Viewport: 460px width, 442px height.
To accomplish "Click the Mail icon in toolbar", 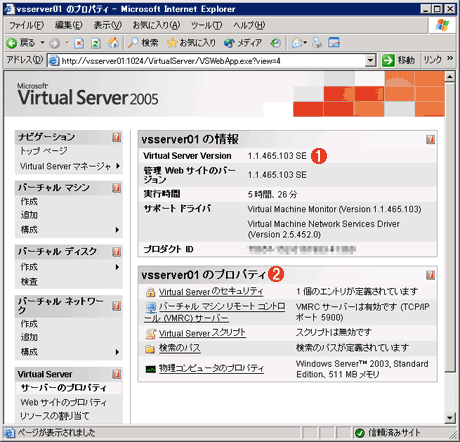I will click(297, 43).
